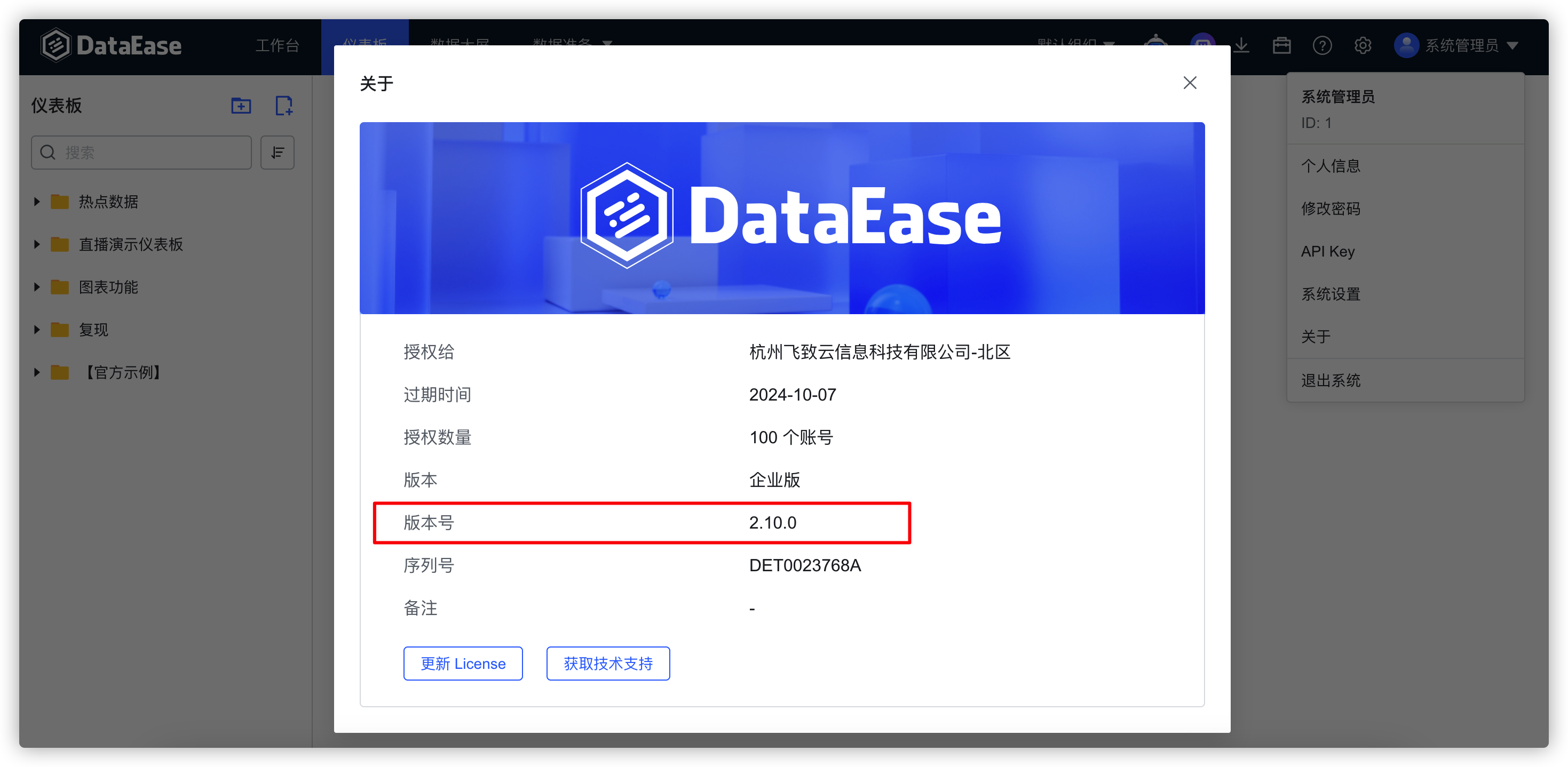The height and width of the screenshot is (767, 1568).
Task: Click the AI assistant robot icon
Action: (1155, 45)
